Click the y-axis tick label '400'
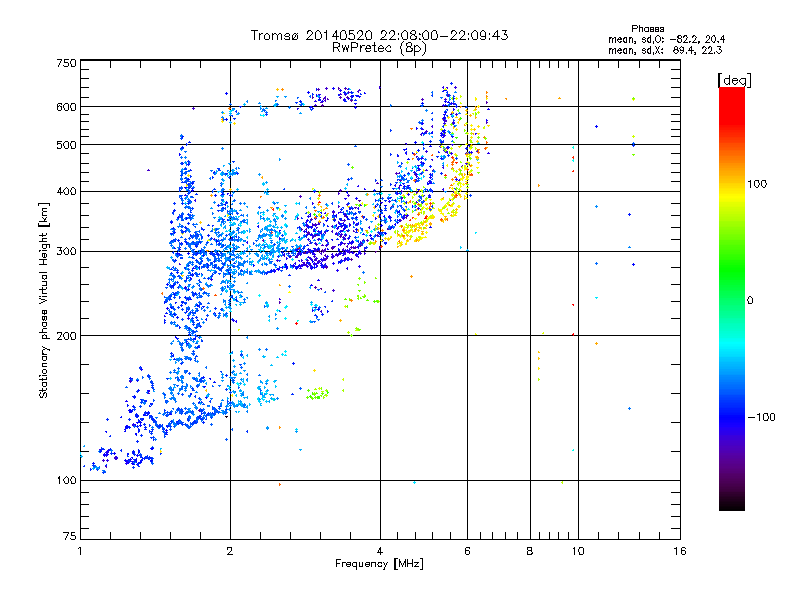 pyautogui.click(x=67, y=191)
